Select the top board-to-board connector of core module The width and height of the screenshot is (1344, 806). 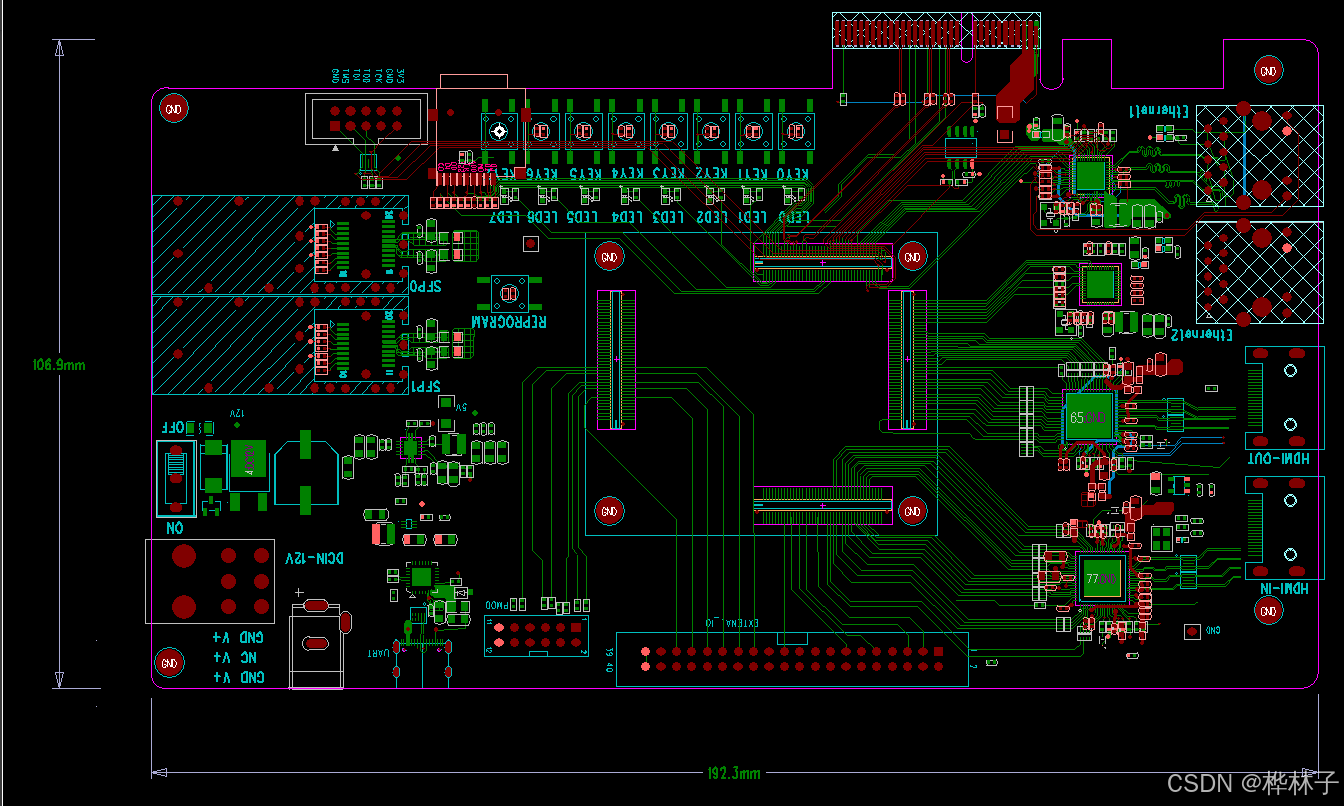[x=822, y=262]
